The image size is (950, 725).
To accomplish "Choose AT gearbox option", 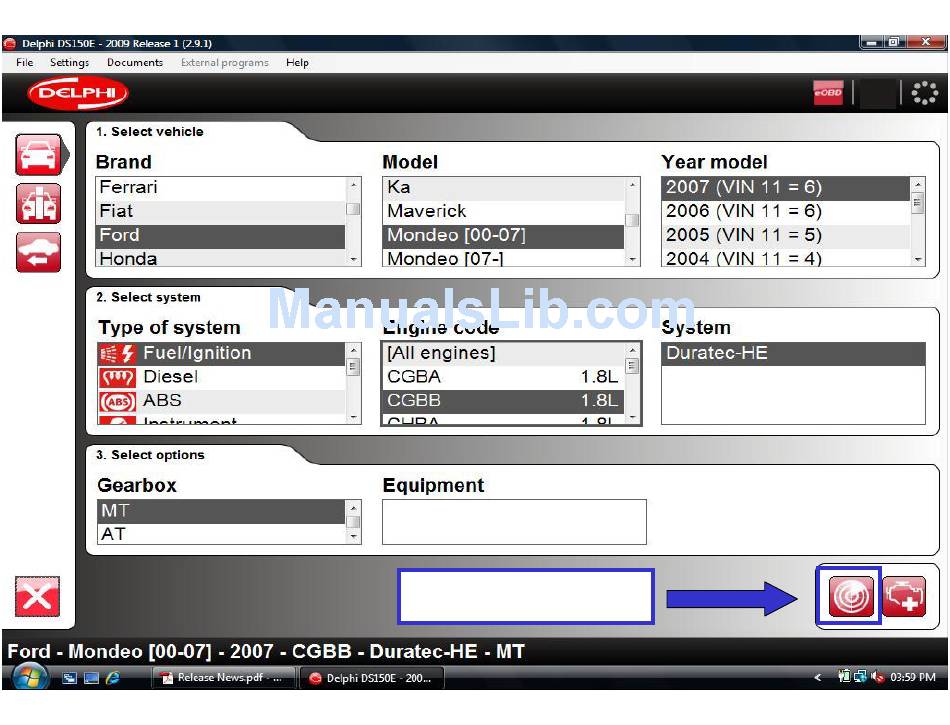I will pyautogui.click(x=114, y=534).
